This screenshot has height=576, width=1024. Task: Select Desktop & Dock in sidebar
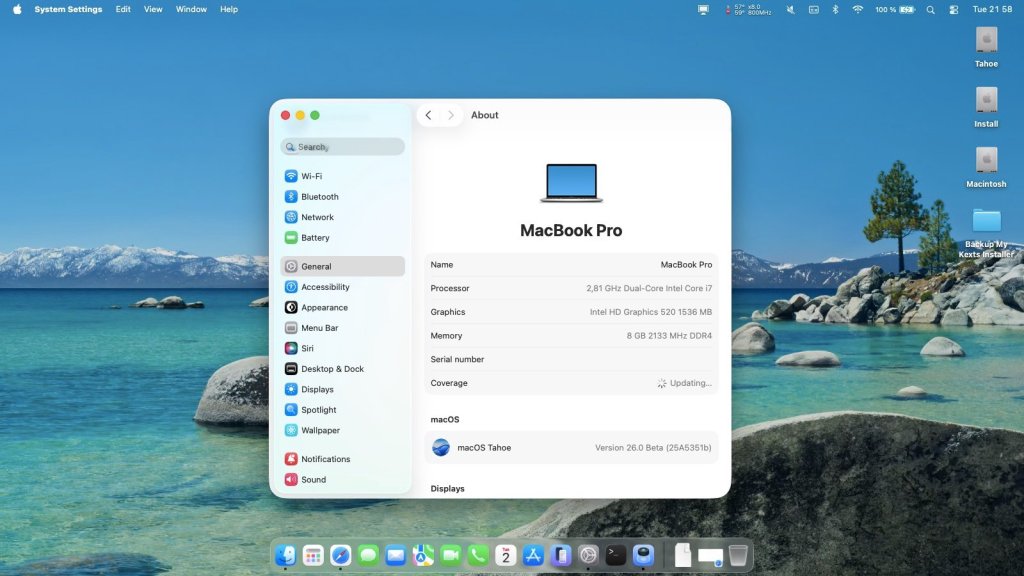point(332,369)
